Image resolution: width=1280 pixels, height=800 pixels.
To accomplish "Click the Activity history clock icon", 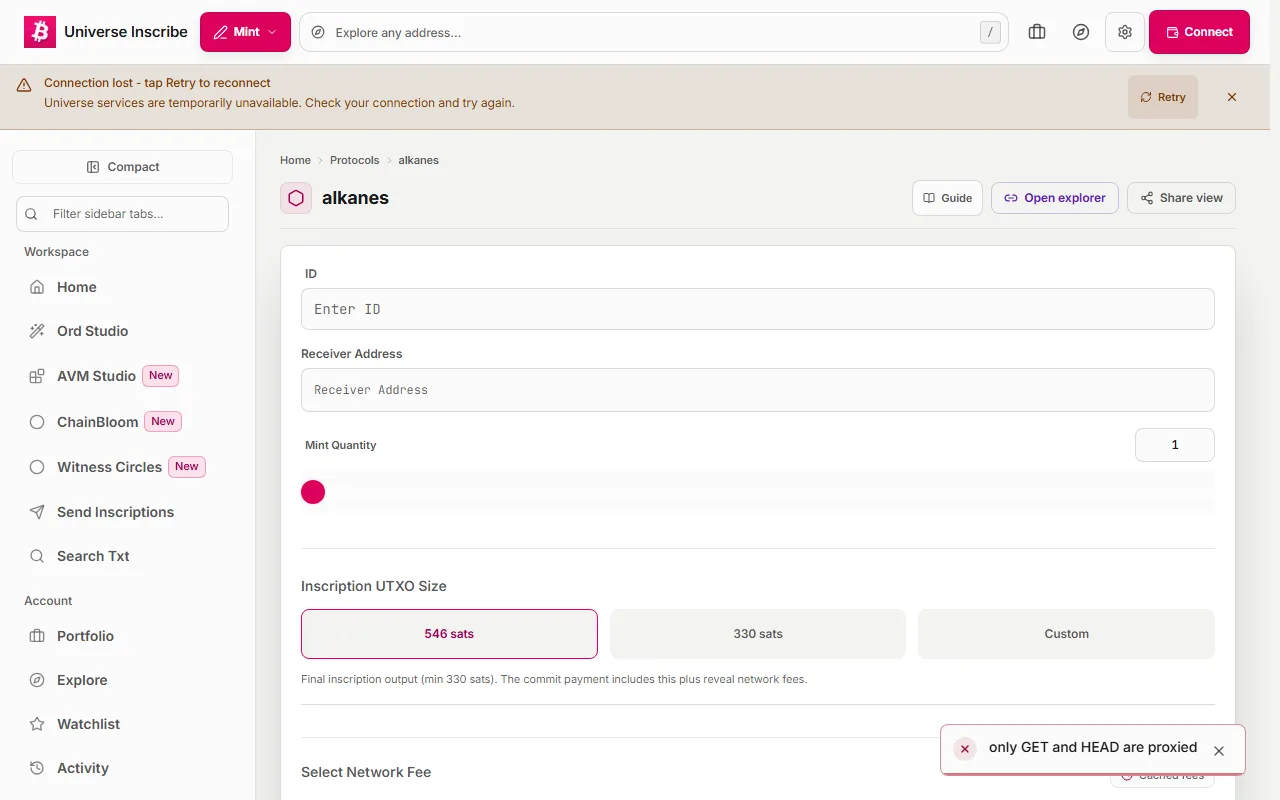I will click(37, 768).
